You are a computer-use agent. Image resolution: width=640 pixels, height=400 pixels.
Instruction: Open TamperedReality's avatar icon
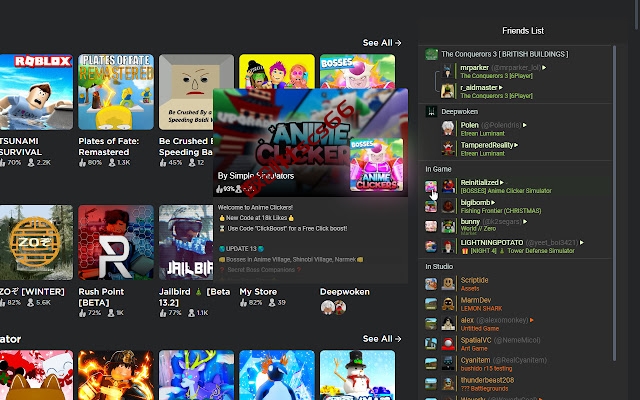pos(448,149)
